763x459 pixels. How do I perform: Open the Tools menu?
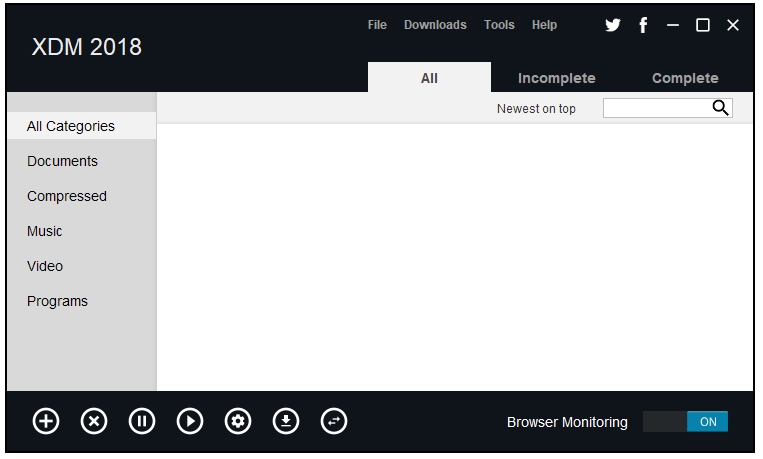pyautogui.click(x=499, y=25)
